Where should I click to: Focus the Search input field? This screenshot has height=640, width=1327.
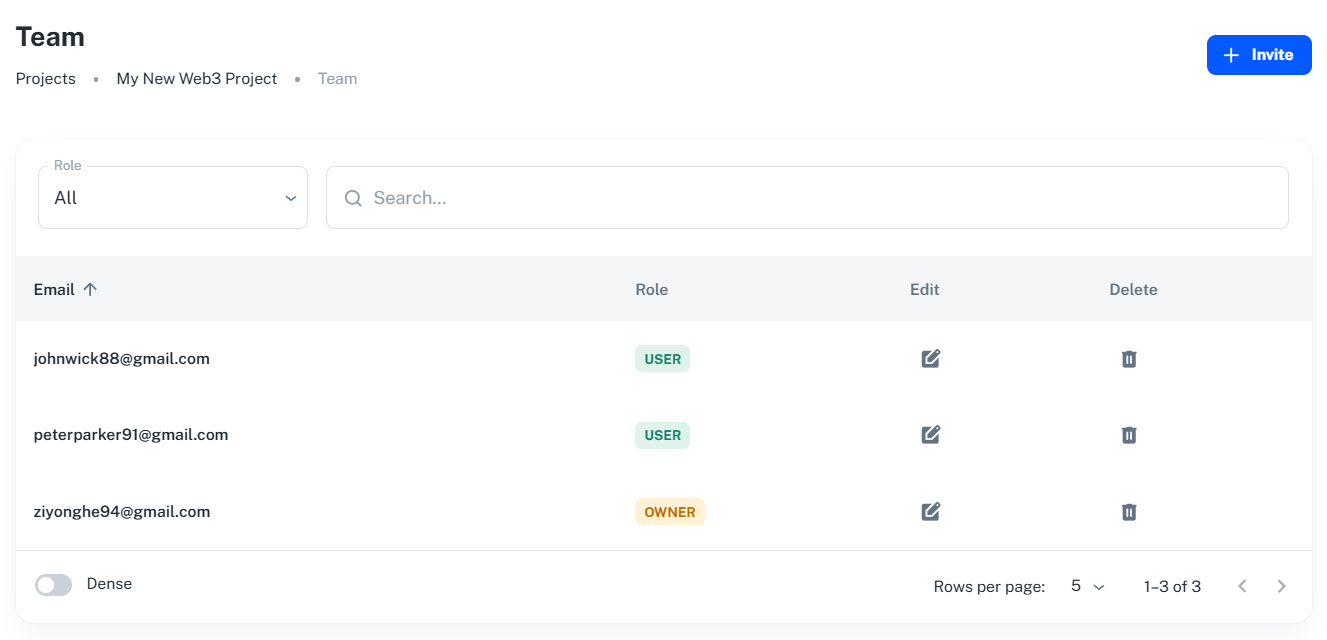point(807,197)
